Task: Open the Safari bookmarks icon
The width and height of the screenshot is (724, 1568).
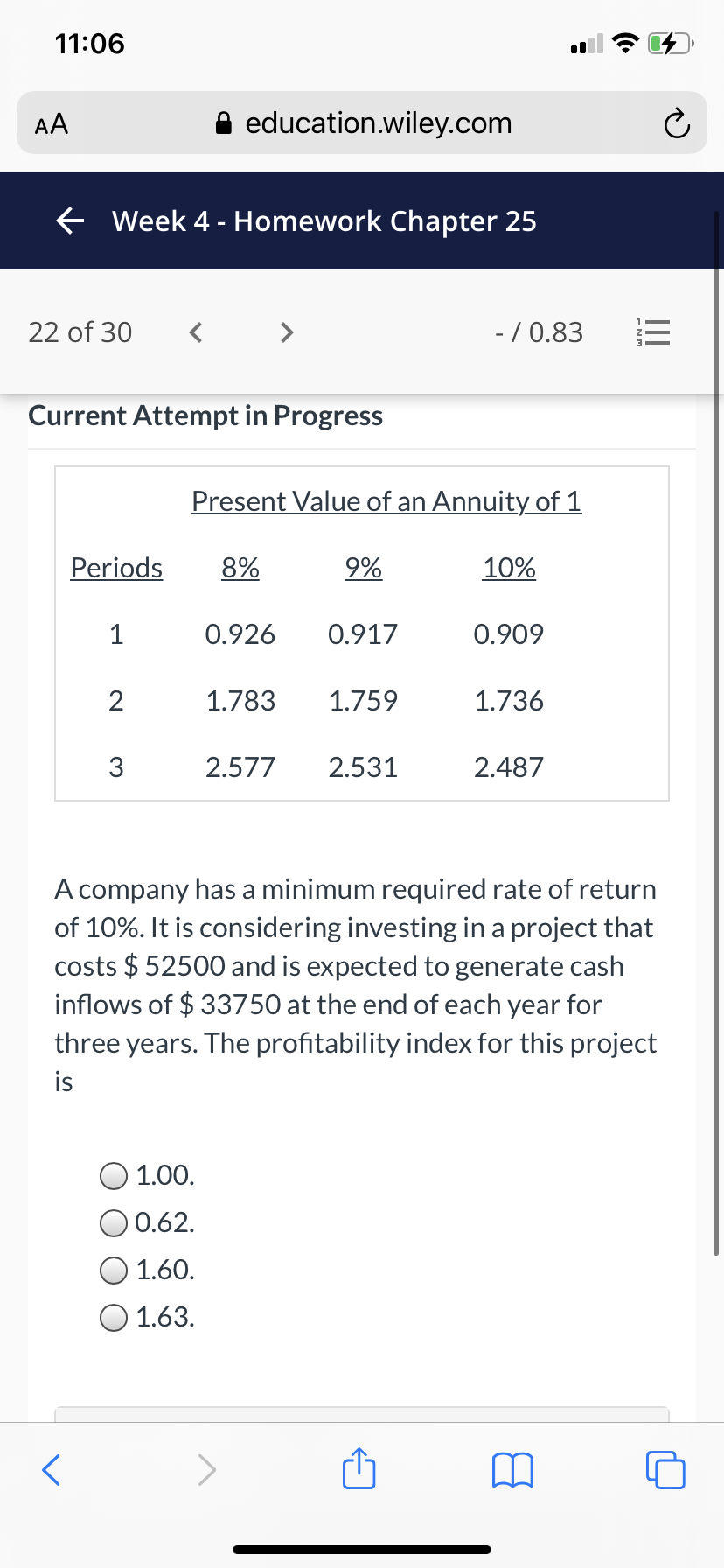Action: 512,1470
